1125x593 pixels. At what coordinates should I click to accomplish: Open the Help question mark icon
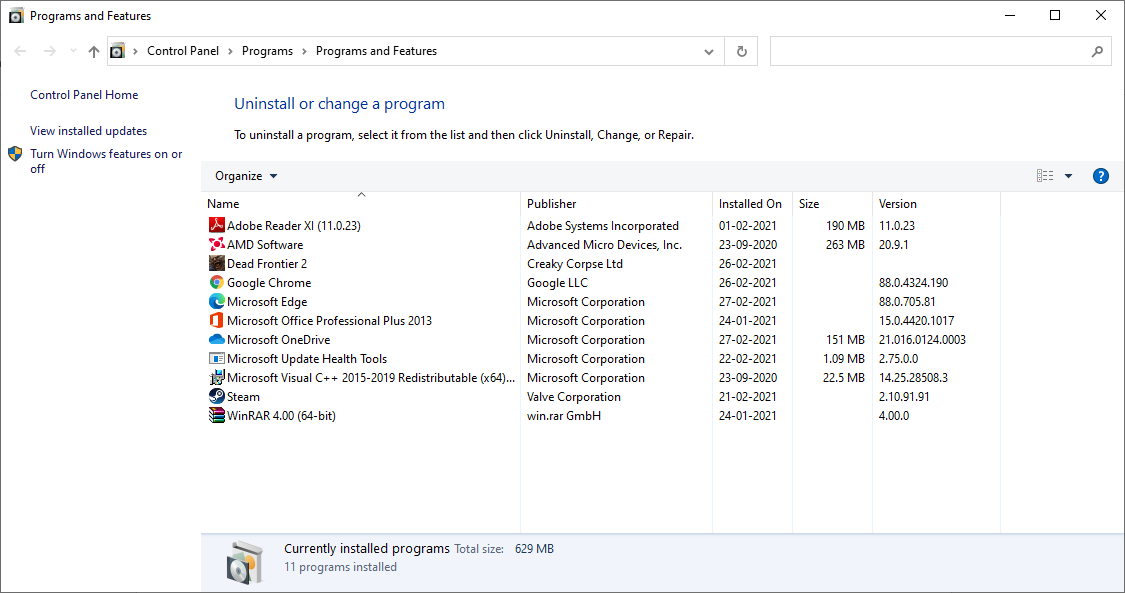[1100, 176]
